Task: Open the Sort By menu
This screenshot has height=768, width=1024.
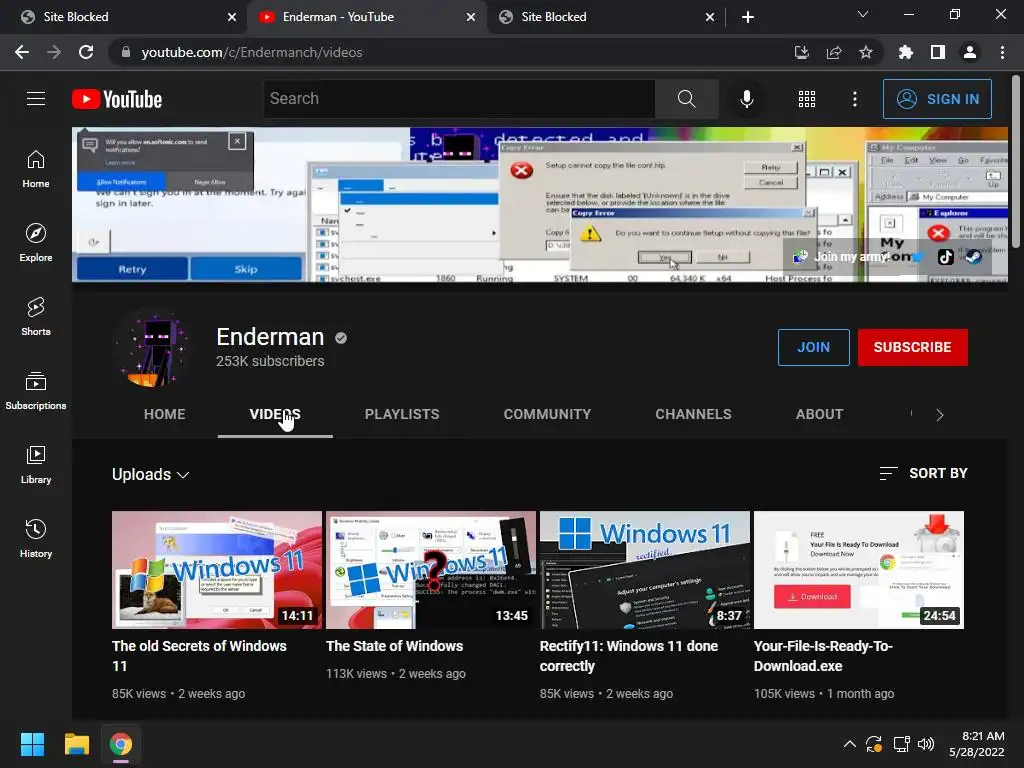Action: 923,473
